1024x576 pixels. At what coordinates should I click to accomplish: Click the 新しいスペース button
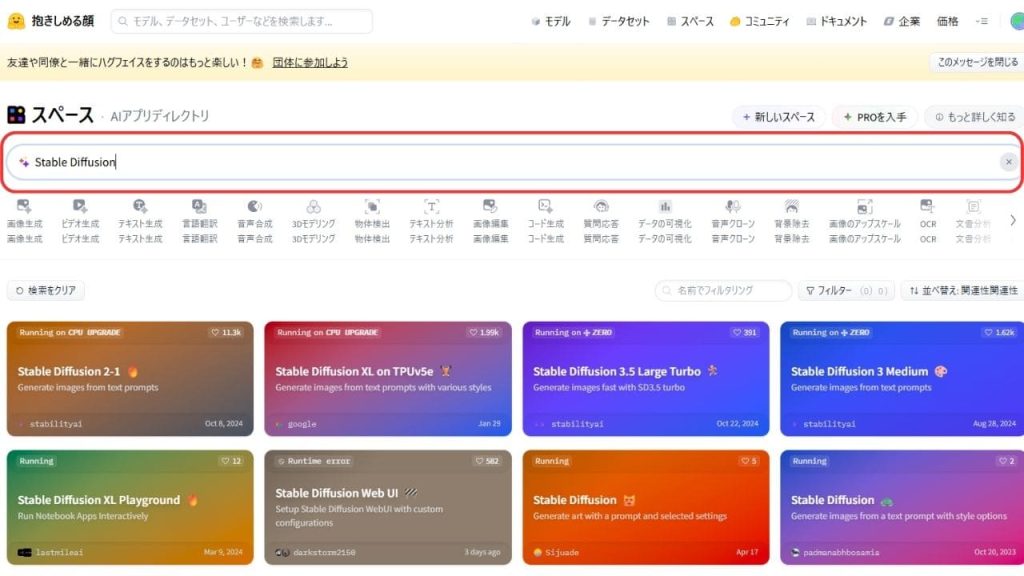point(778,118)
